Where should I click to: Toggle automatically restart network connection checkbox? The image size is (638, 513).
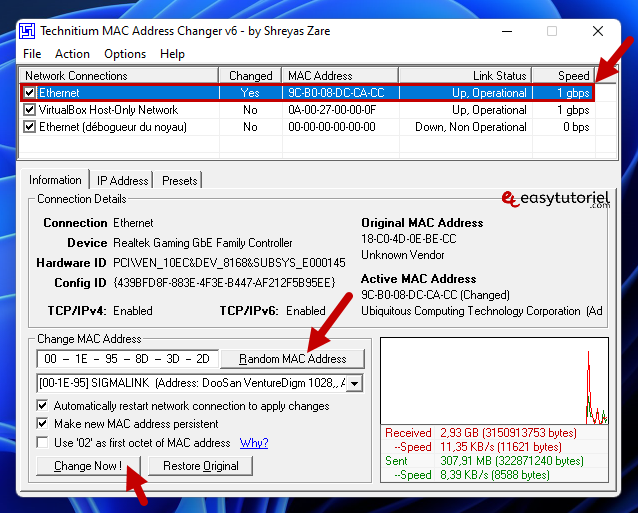(x=42, y=406)
